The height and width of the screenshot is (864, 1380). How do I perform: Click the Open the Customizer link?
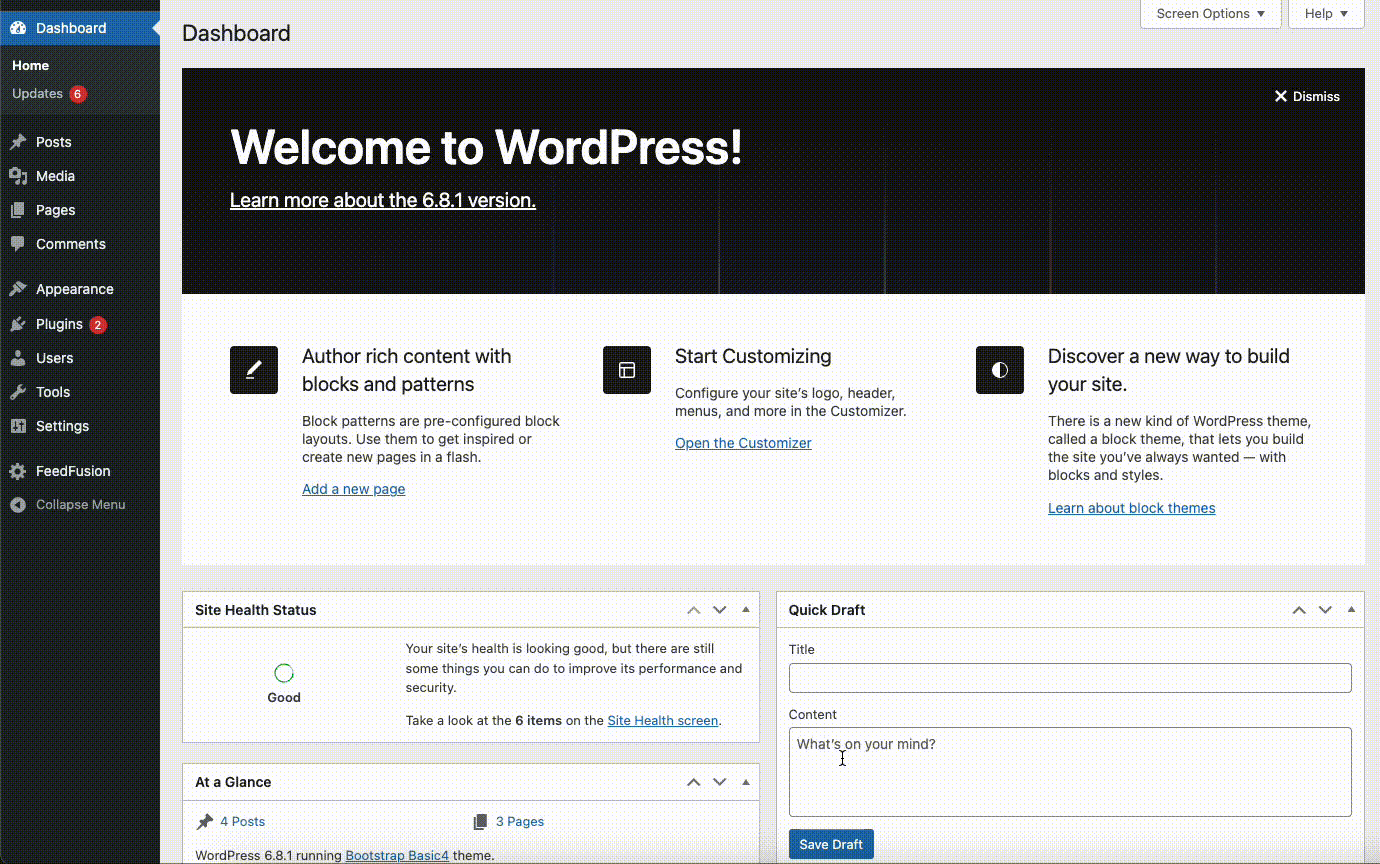(x=743, y=443)
